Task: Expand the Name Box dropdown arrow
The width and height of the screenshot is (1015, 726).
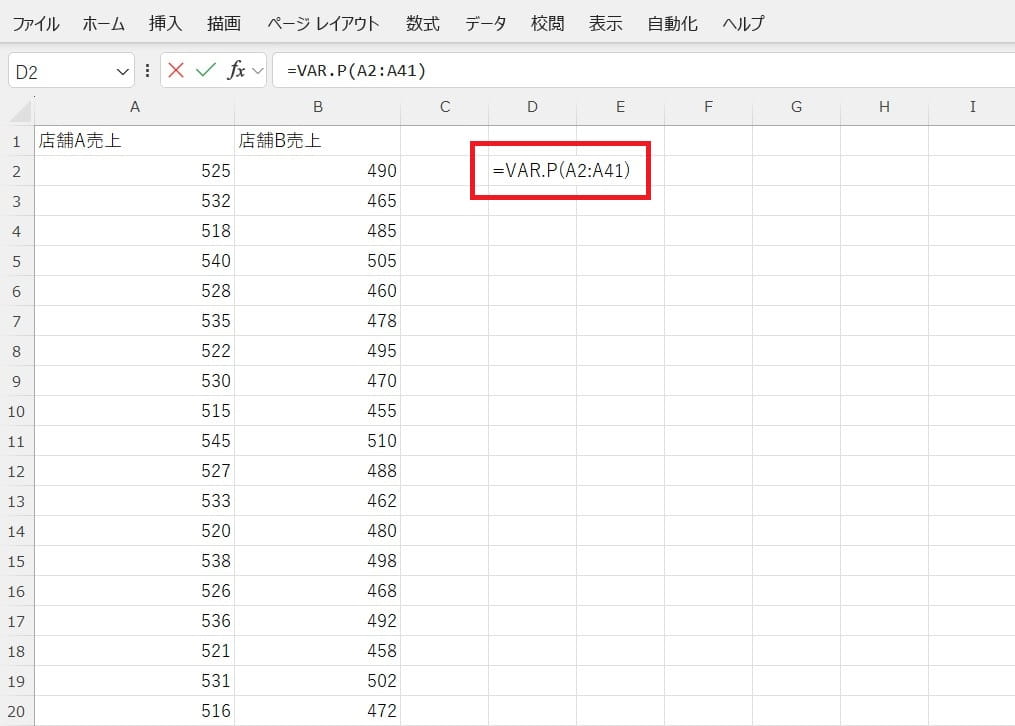Action: pos(123,72)
